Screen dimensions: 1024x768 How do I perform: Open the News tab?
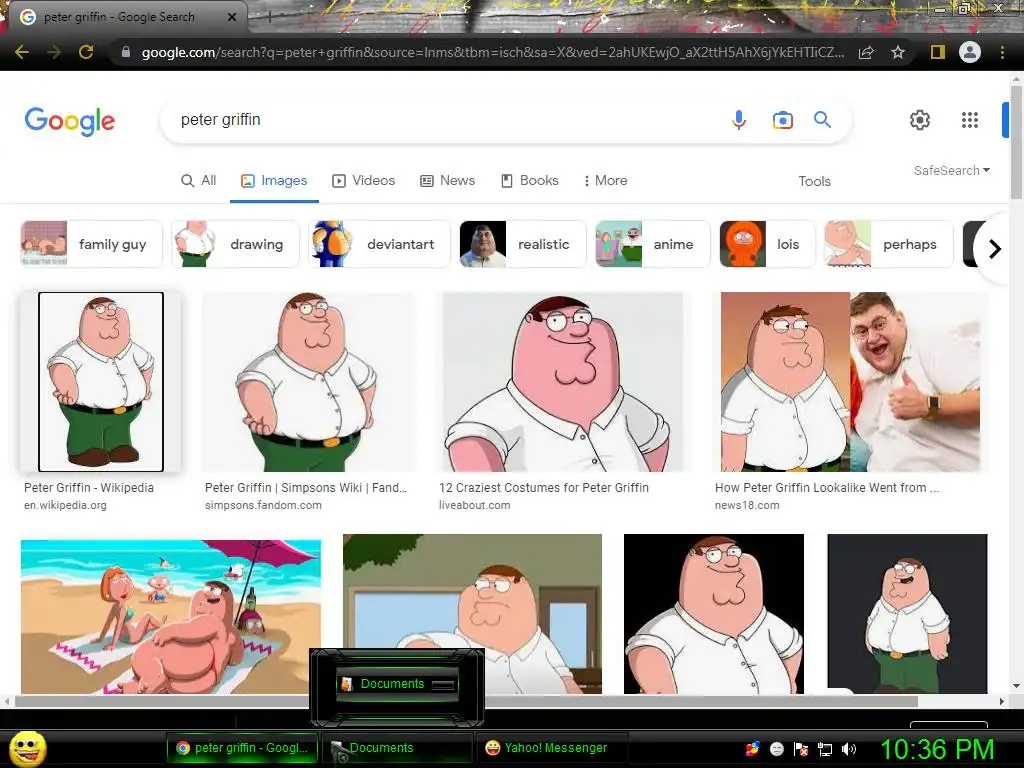point(447,180)
